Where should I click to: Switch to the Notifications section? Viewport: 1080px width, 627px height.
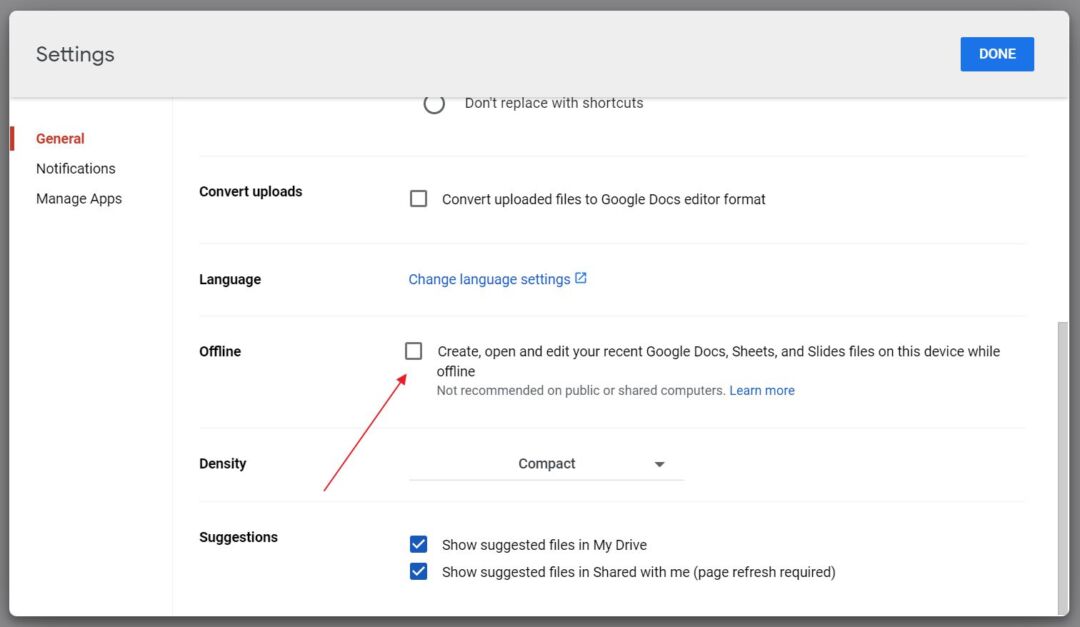[75, 168]
